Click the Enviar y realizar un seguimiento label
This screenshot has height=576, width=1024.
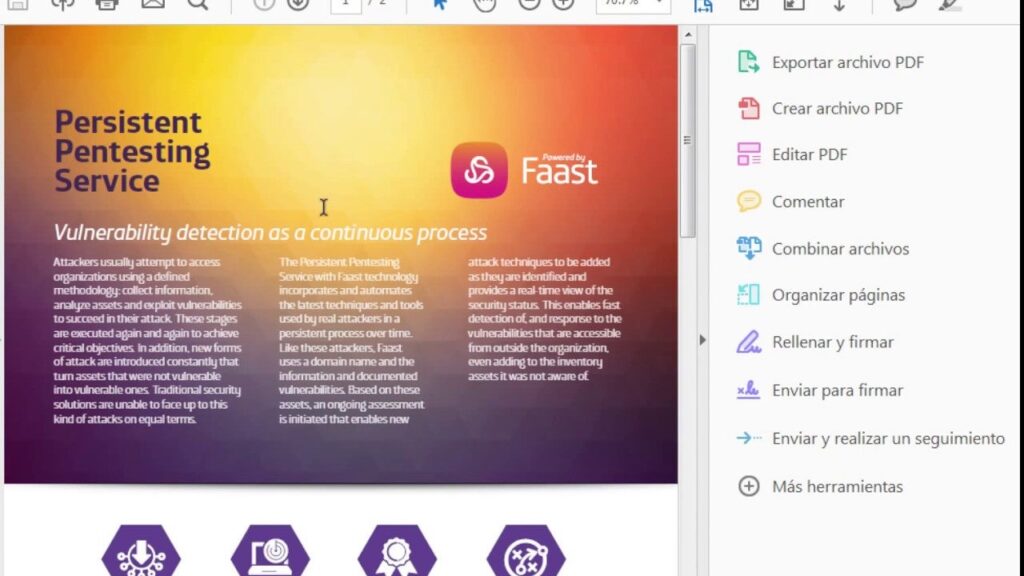coord(888,438)
